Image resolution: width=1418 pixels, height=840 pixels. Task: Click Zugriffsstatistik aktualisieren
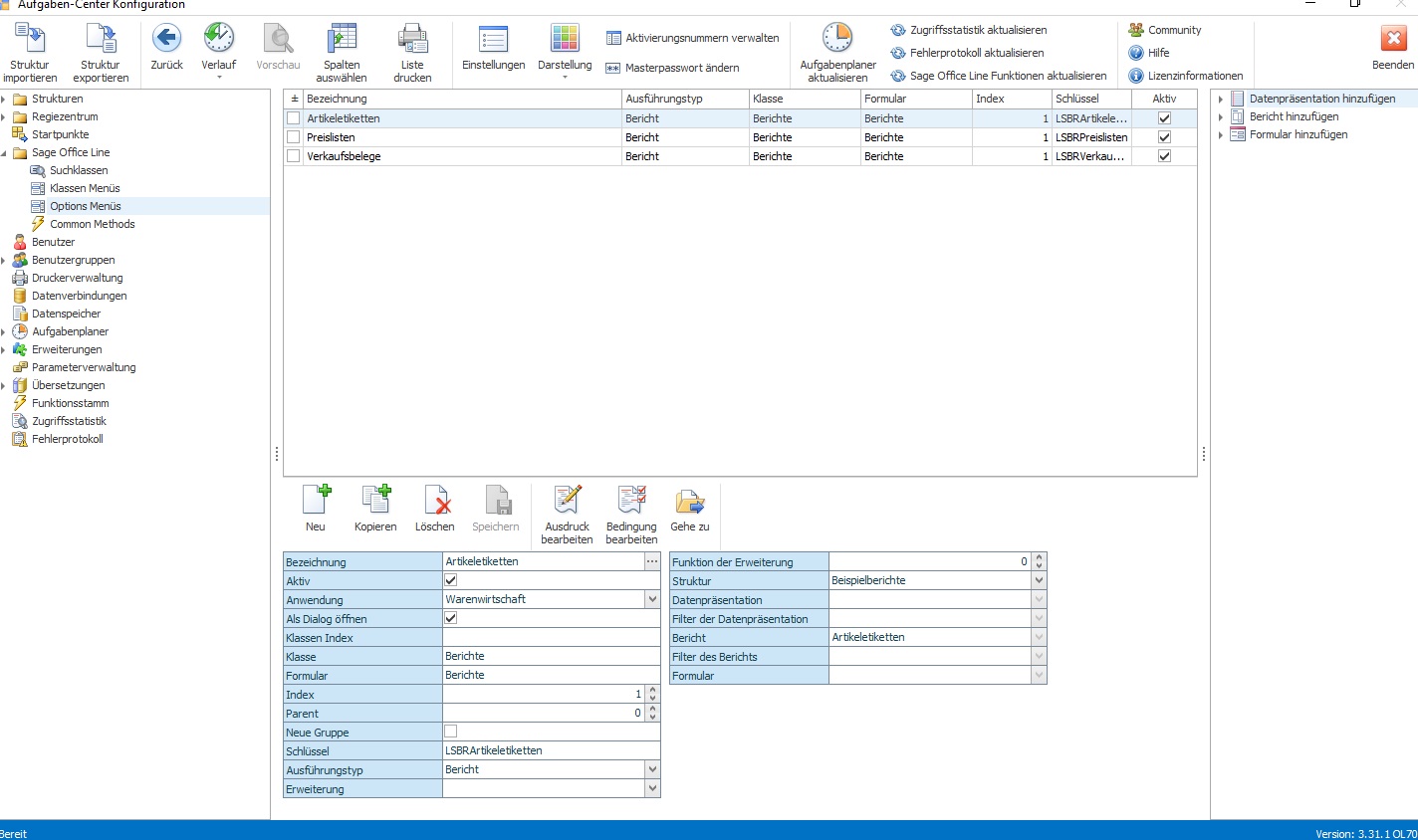click(x=969, y=30)
